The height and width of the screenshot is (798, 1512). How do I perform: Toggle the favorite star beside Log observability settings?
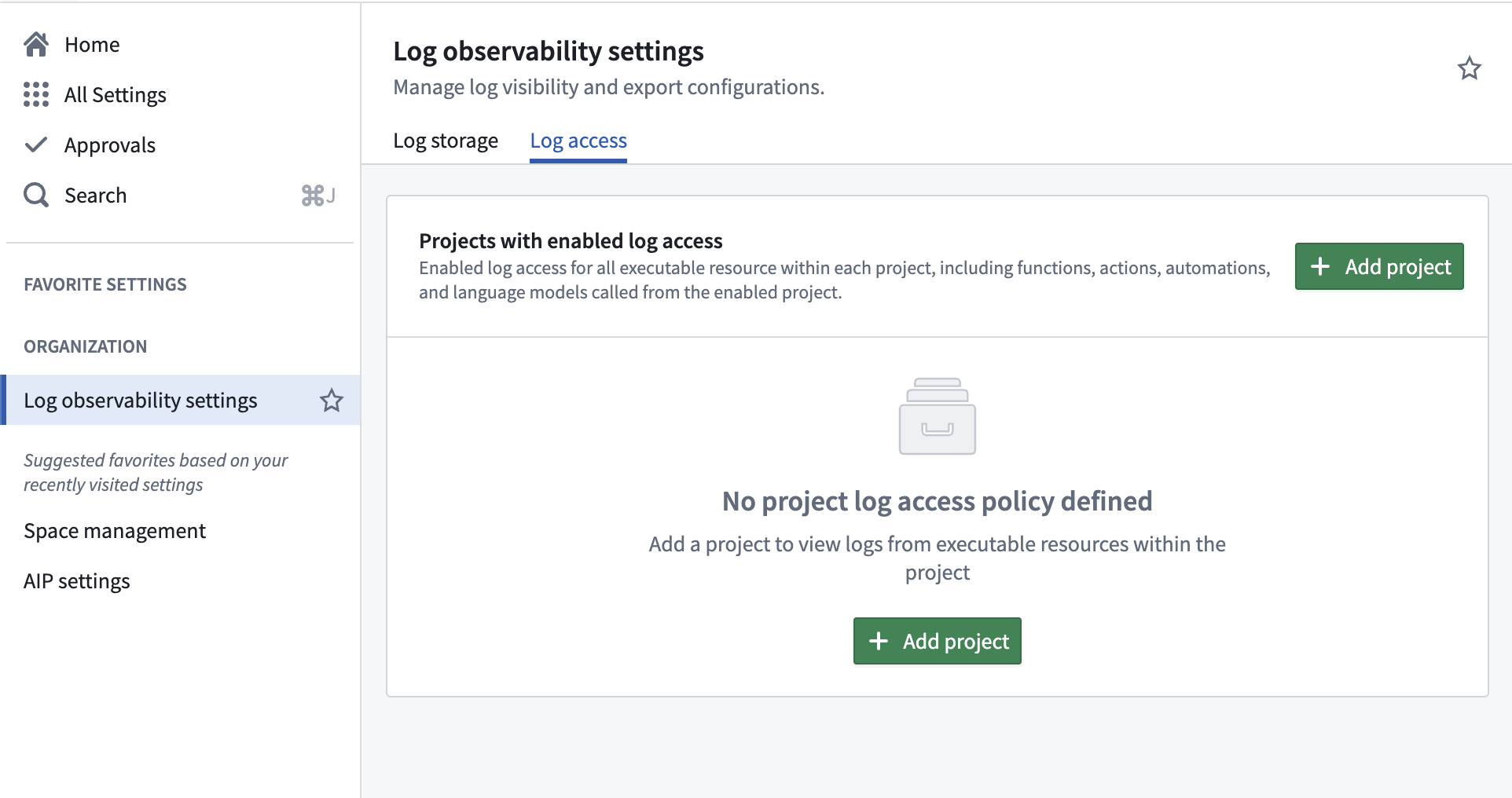coord(332,400)
